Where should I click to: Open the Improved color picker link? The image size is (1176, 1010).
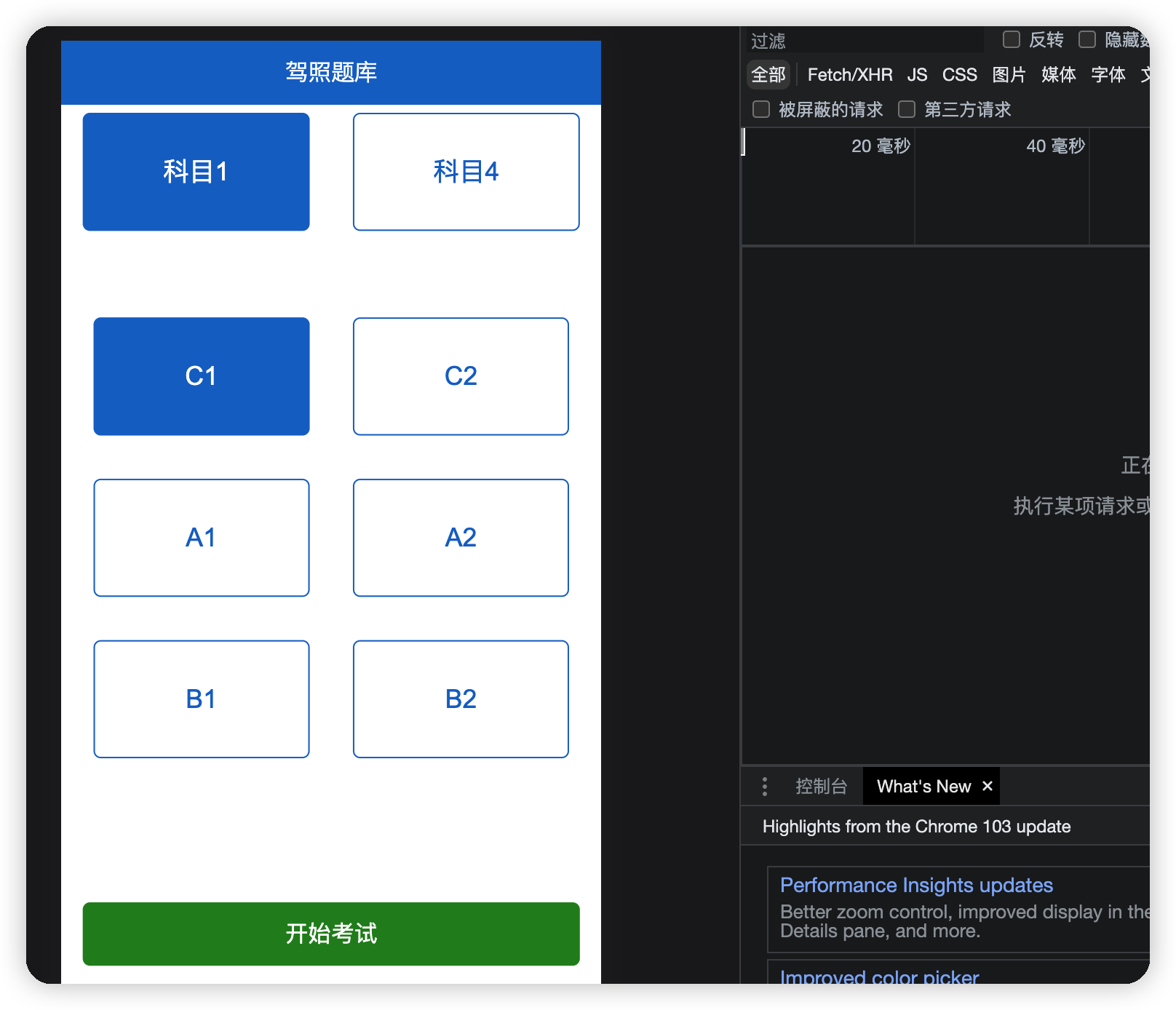point(879,977)
